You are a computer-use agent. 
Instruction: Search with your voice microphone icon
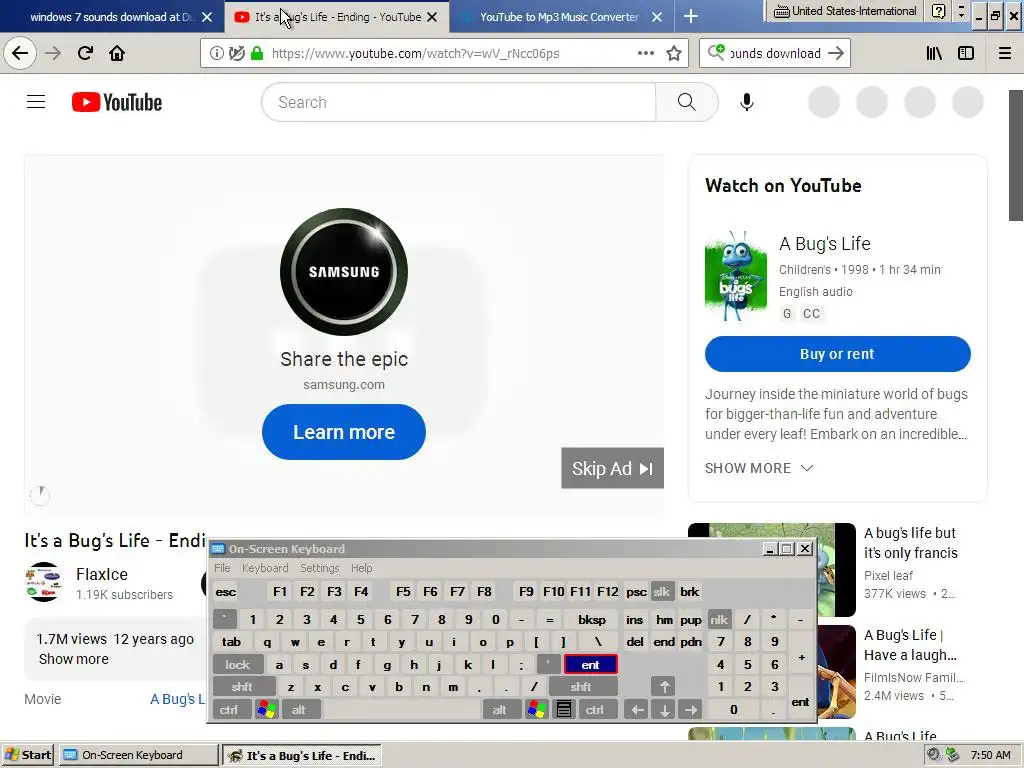[x=747, y=102]
